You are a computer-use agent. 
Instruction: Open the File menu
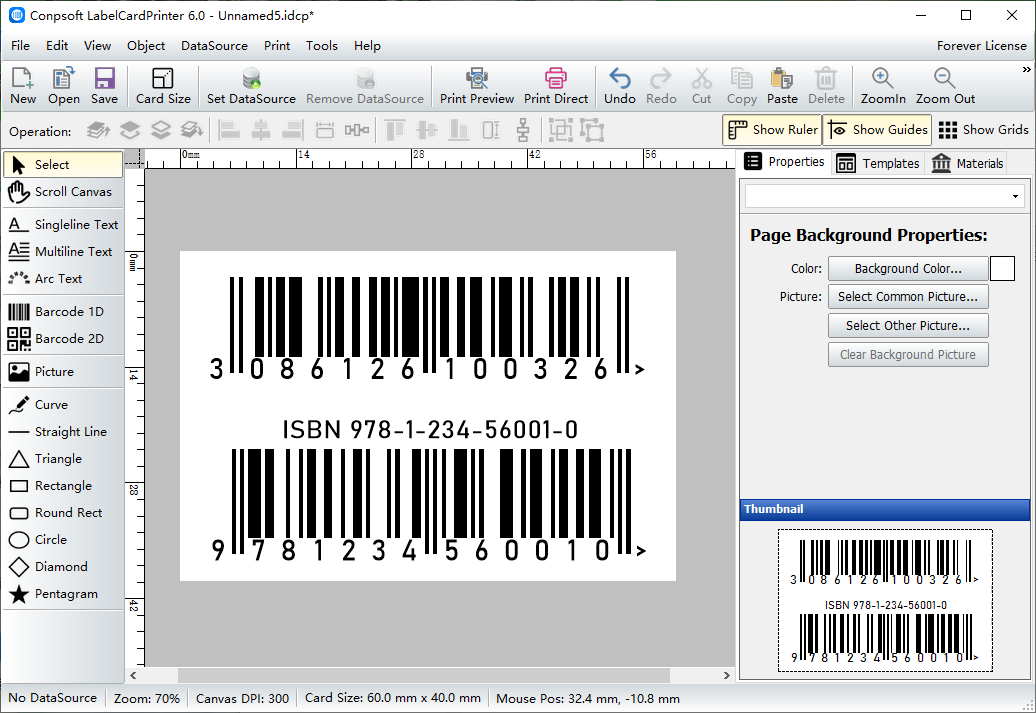click(20, 46)
